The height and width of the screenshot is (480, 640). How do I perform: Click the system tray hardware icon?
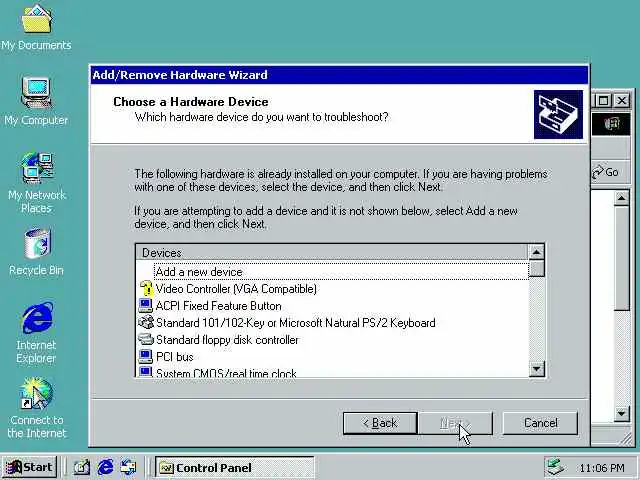point(556,467)
